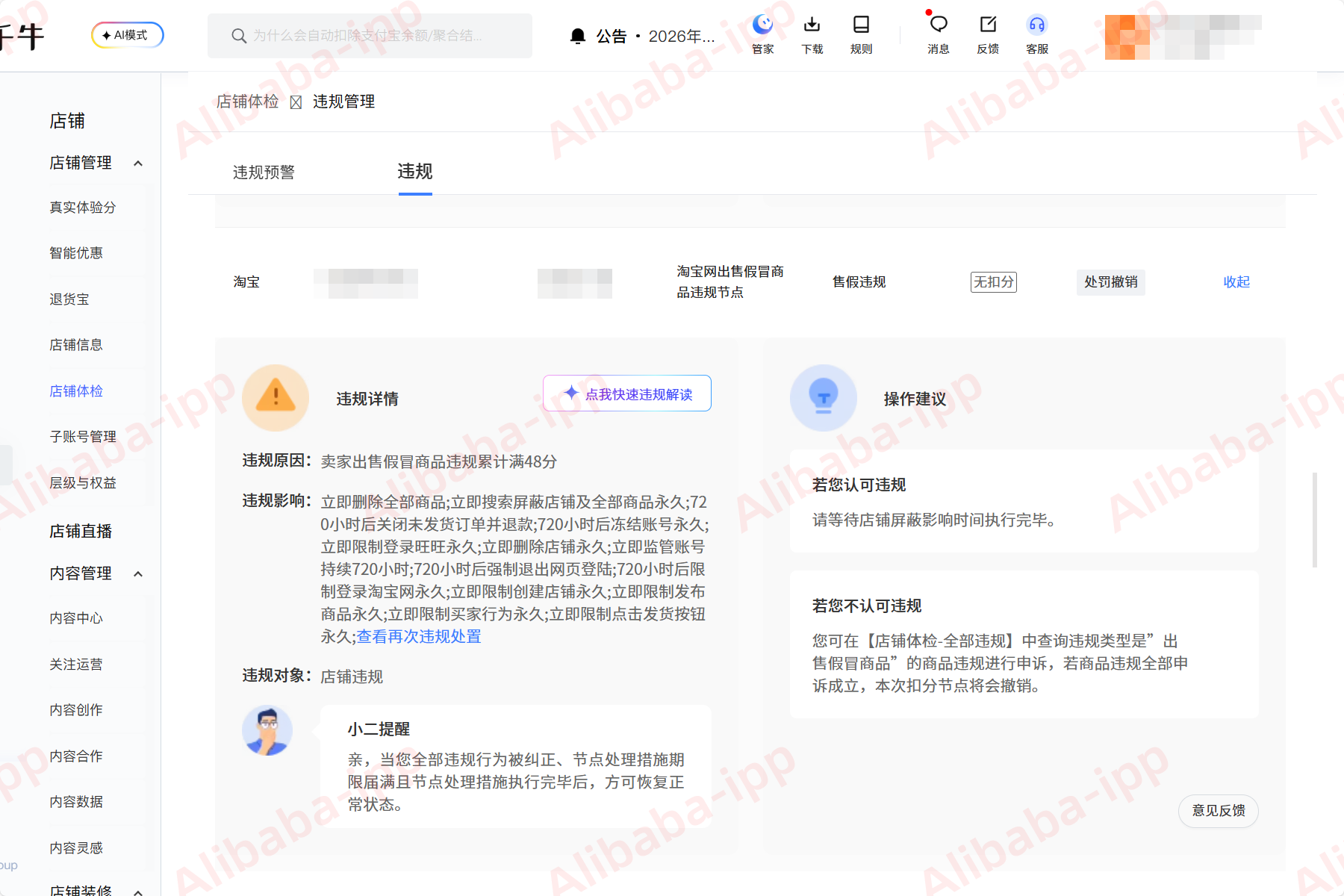1344x896 pixels.
Task: Open 层级与权益 in the sidebar
Action: coord(83,482)
